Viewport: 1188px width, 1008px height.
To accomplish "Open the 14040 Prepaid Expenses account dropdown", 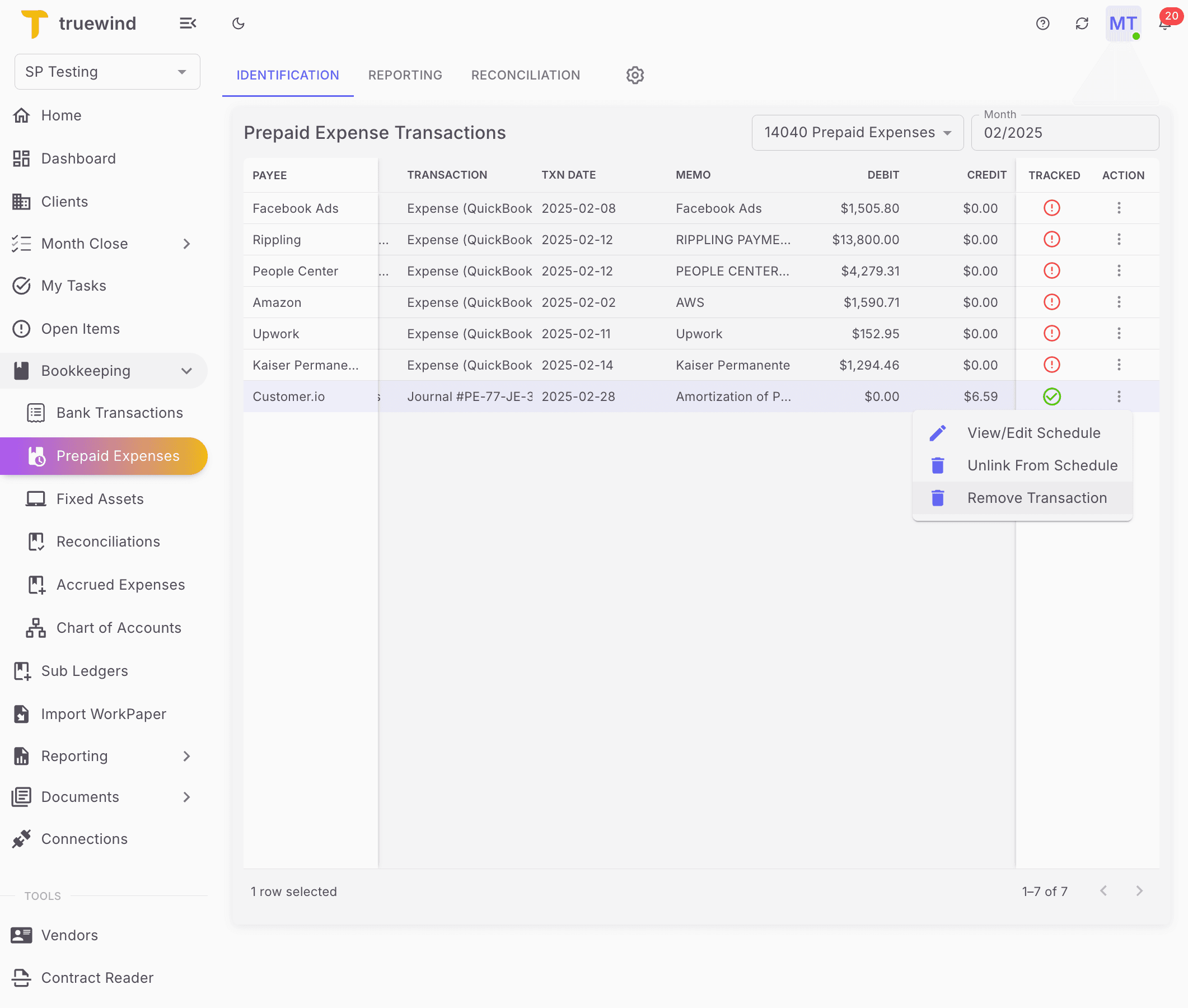I will point(857,132).
